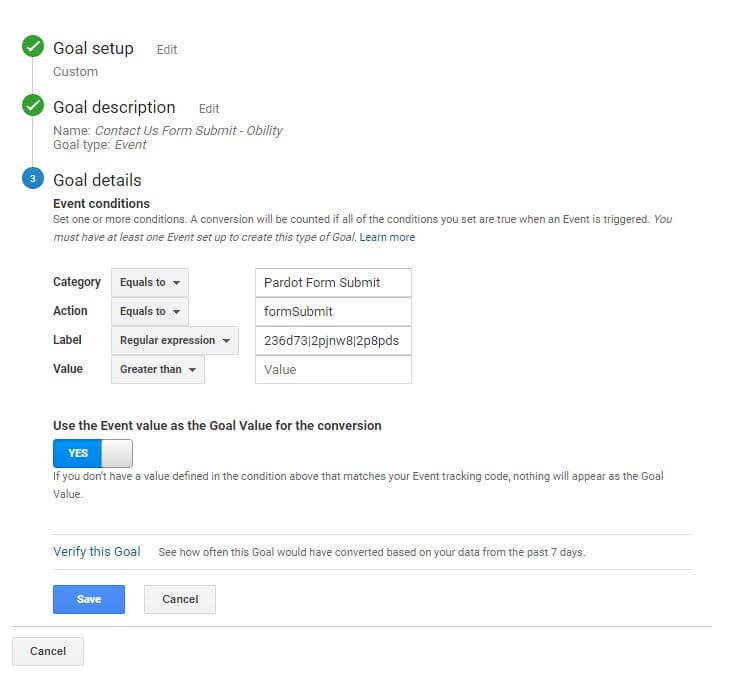
Task: Open the Learn more link
Action: [x=387, y=237]
